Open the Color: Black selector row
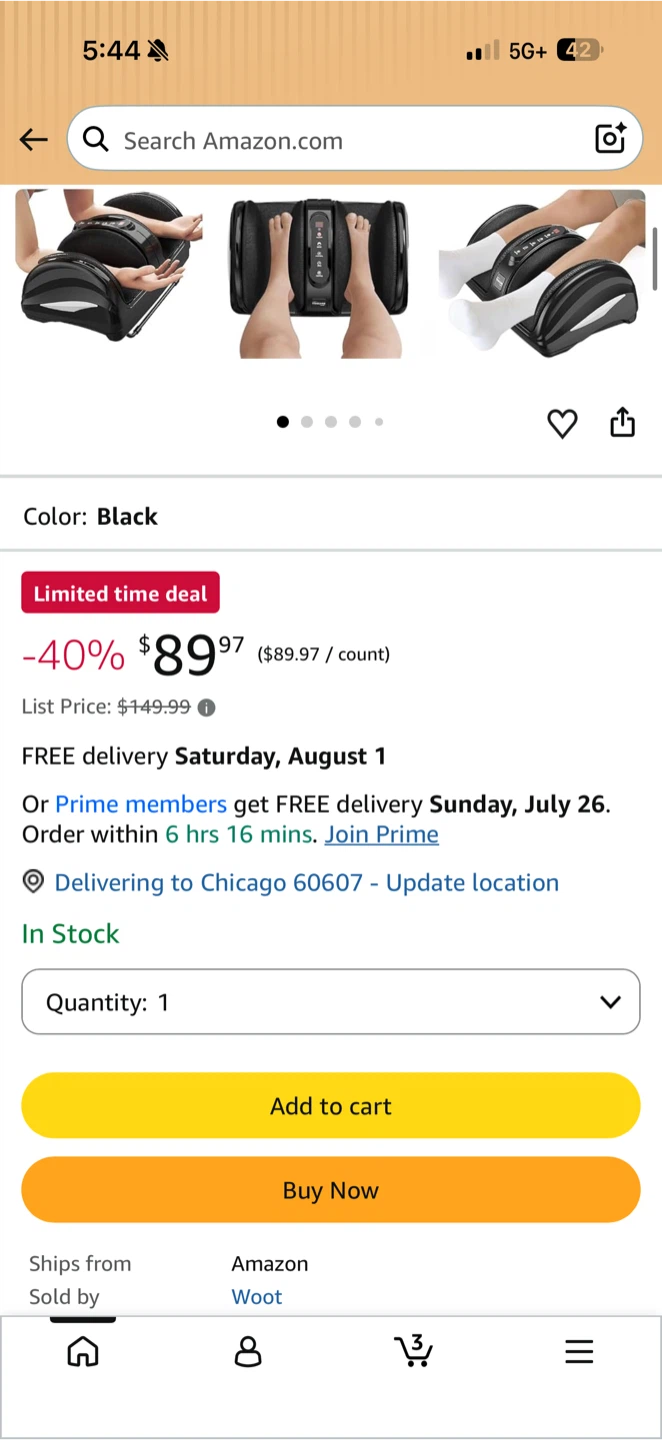The width and height of the screenshot is (662, 1440). 331,516
